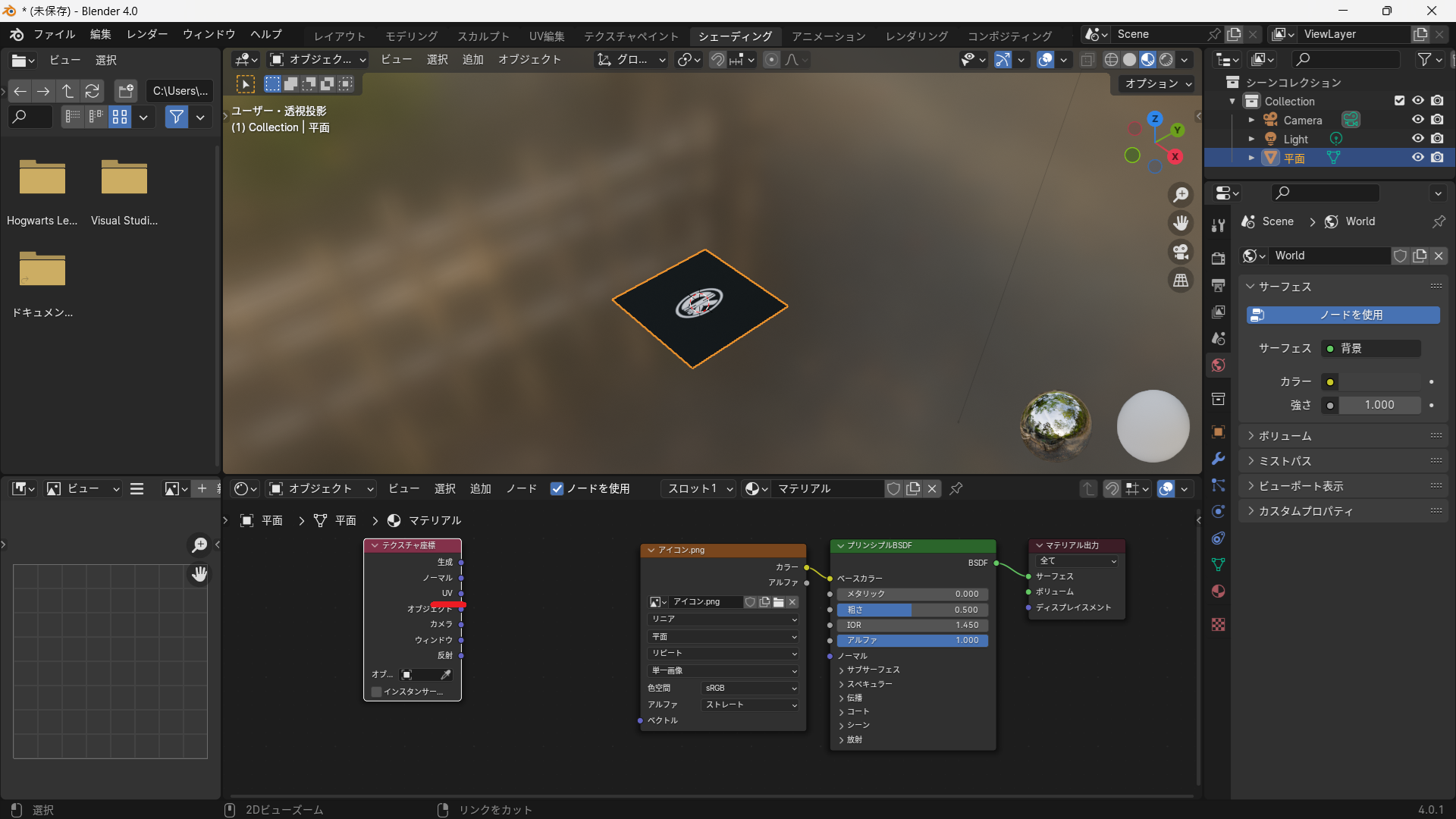Toggle camera view icon in viewport
This screenshot has width=1456, height=819.
click(1181, 252)
